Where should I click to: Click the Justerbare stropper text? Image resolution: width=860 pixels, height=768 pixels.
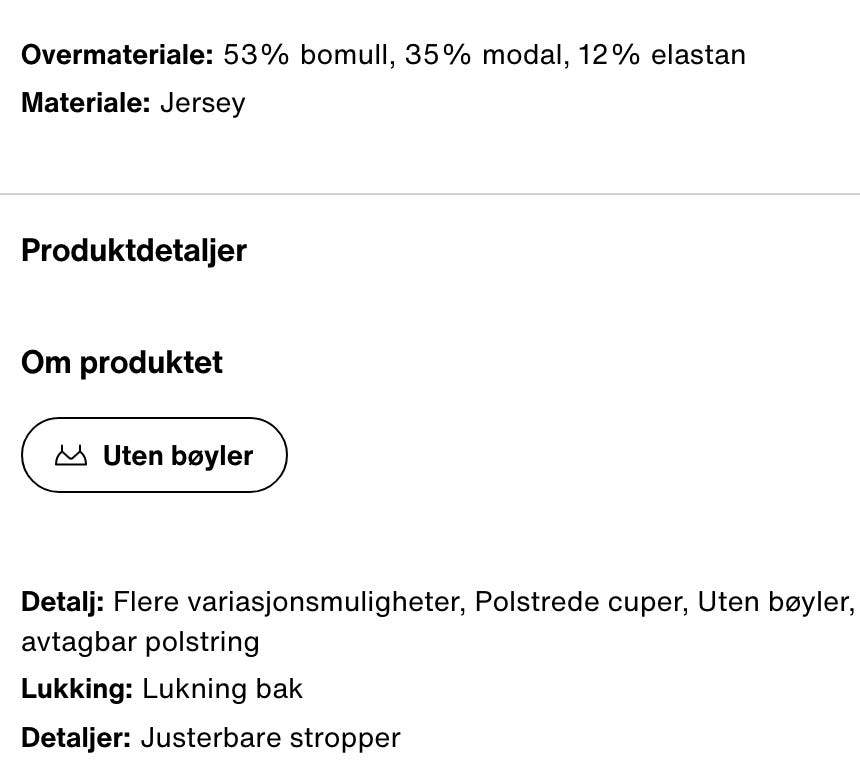tap(270, 738)
